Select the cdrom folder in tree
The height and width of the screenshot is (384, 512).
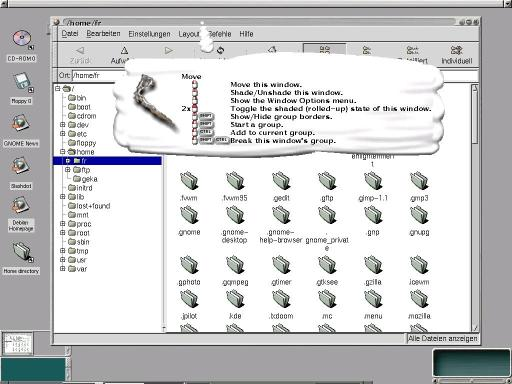coord(82,116)
